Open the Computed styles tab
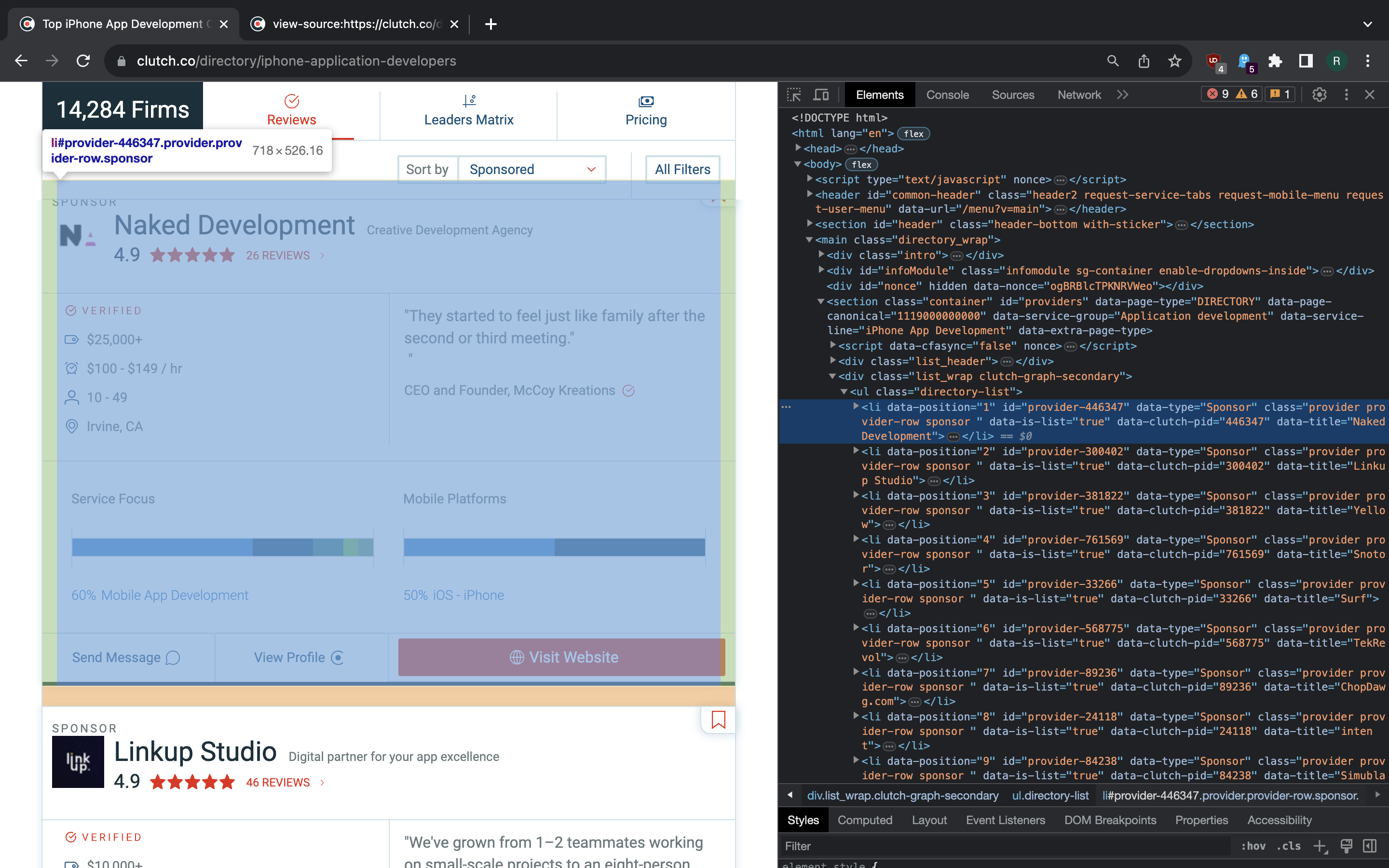 865,820
